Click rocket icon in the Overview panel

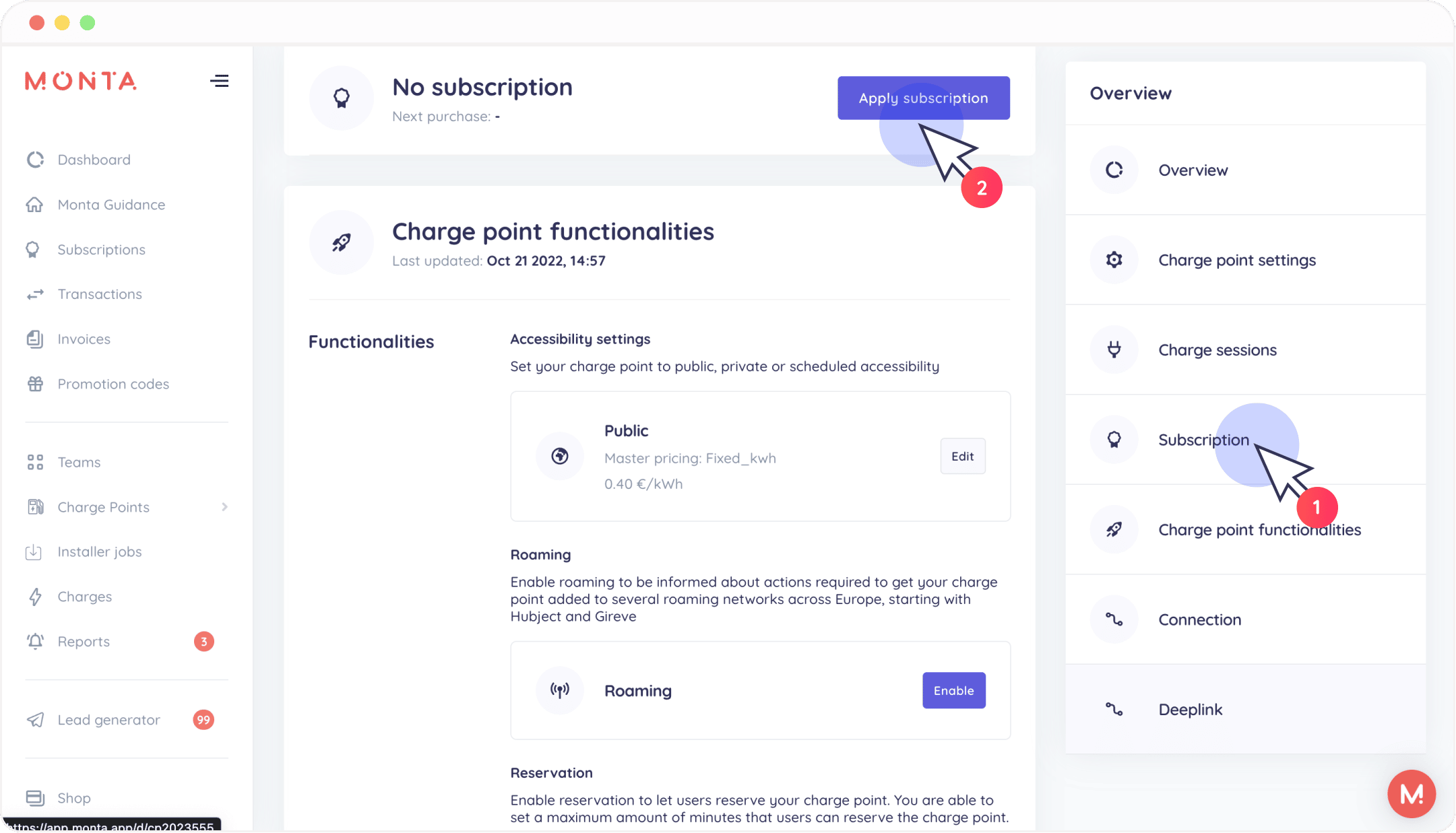(x=1114, y=529)
